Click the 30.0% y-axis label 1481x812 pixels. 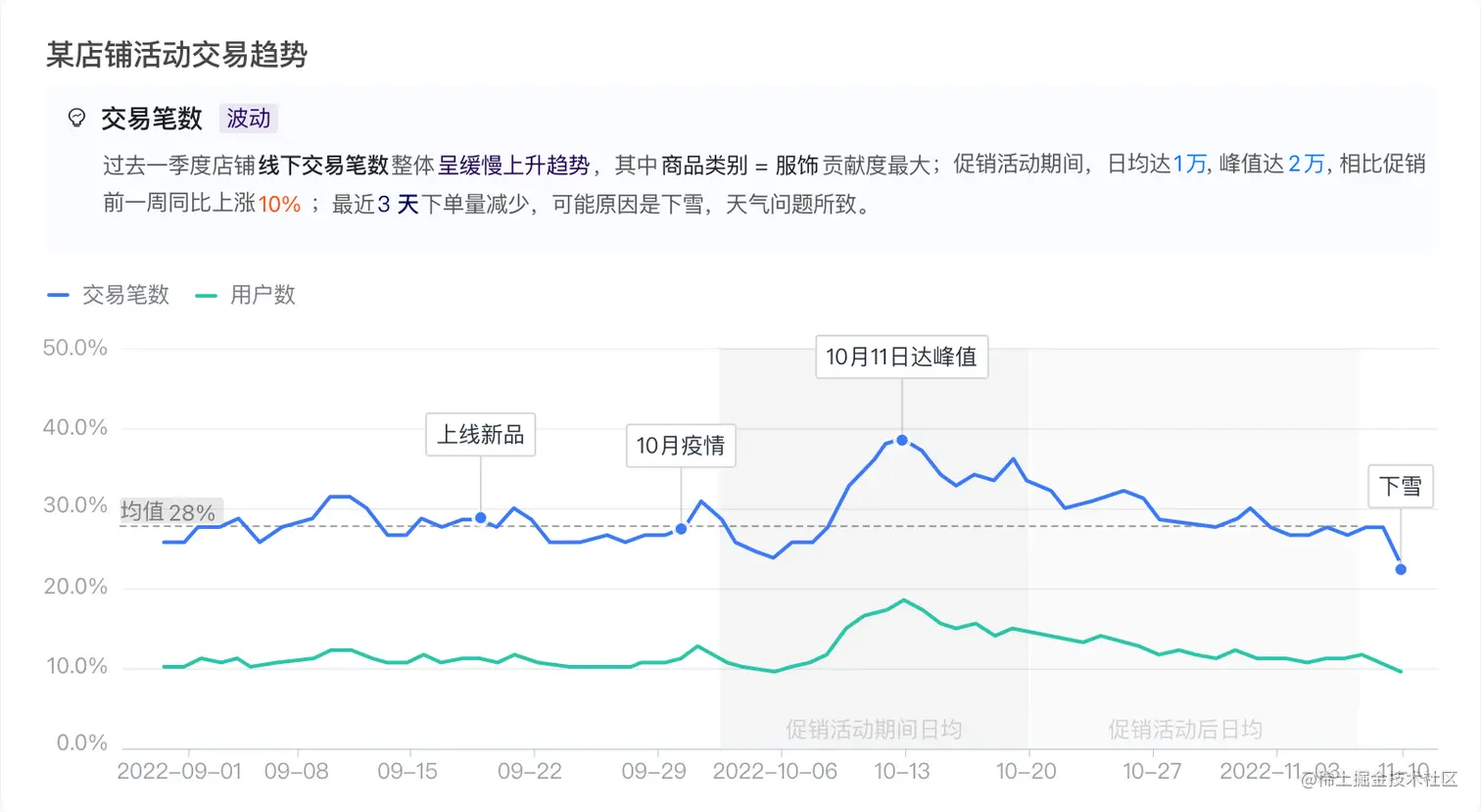click(75, 505)
